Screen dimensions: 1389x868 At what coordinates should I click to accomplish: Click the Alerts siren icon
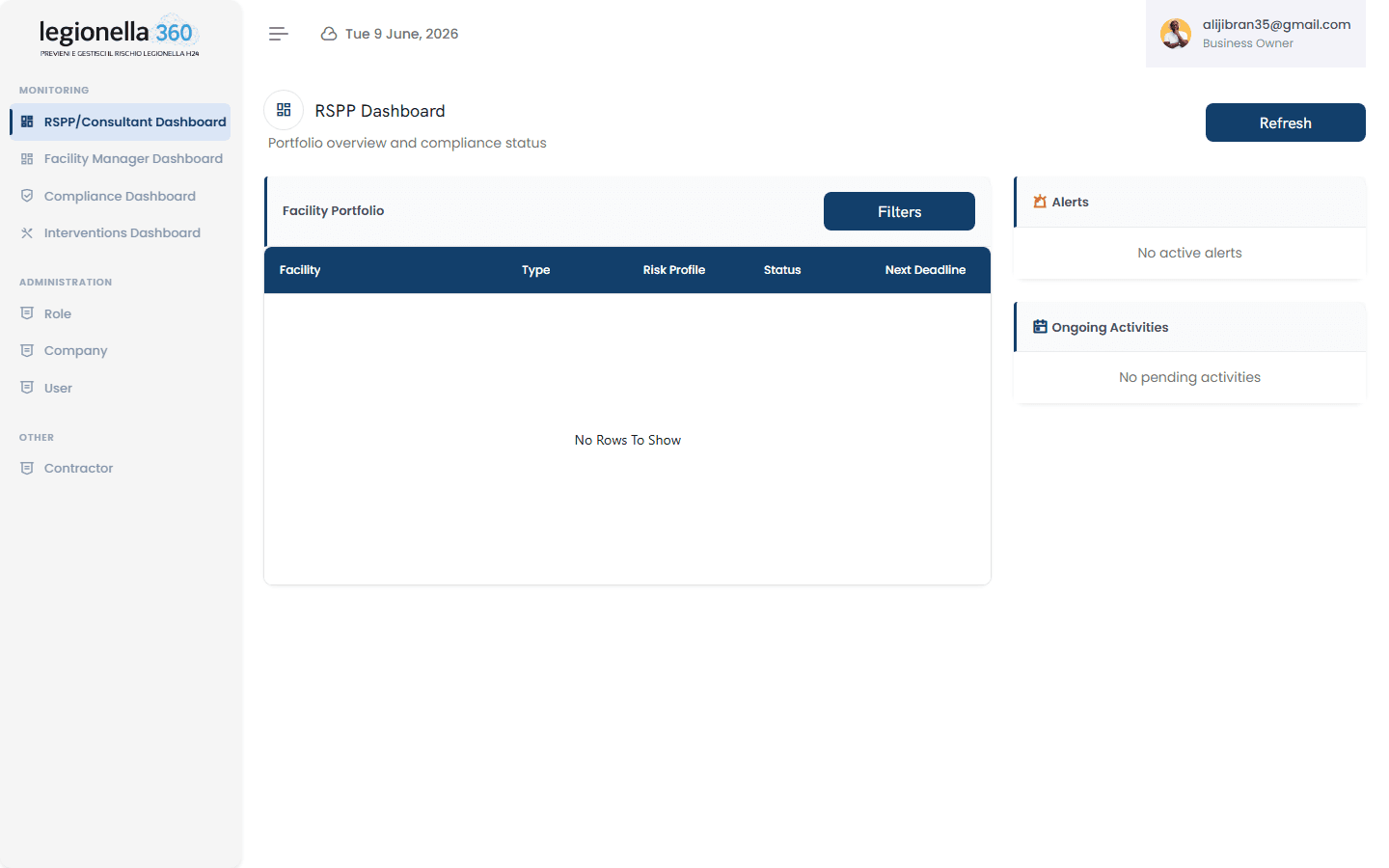(x=1040, y=202)
